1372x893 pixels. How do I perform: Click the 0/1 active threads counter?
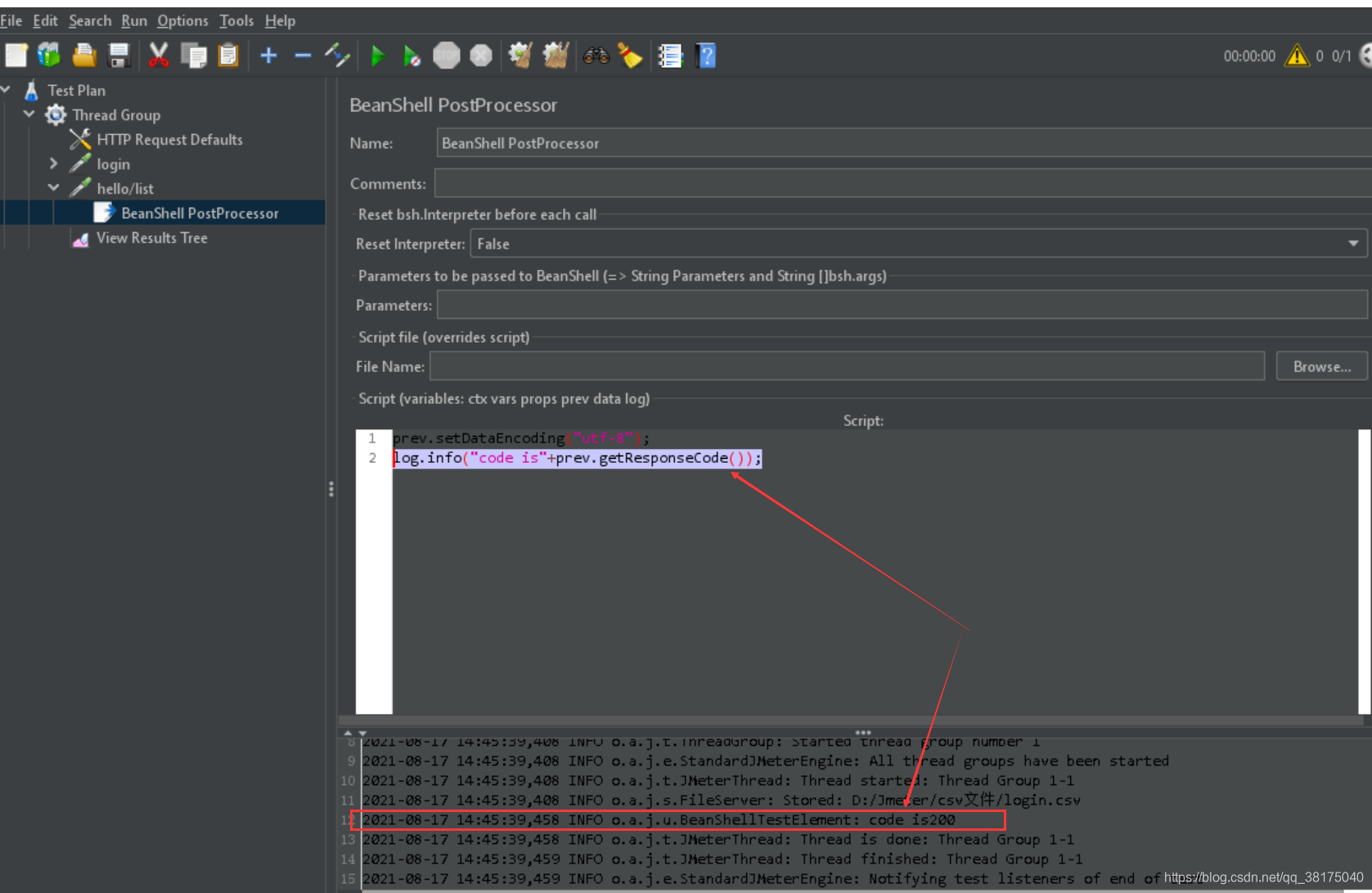[1341, 56]
